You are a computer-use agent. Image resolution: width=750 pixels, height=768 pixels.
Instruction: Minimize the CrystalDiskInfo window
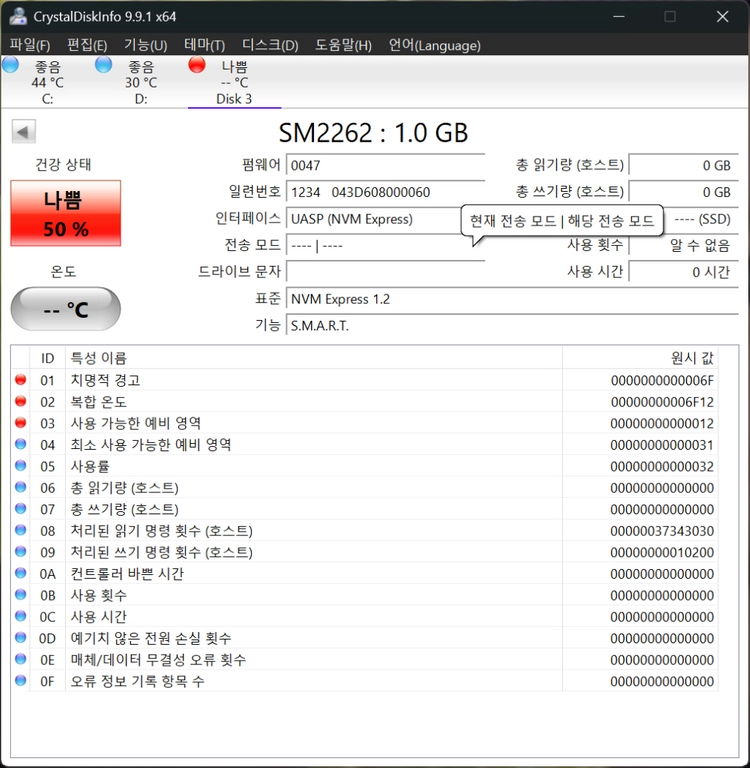tap(619, 16)
